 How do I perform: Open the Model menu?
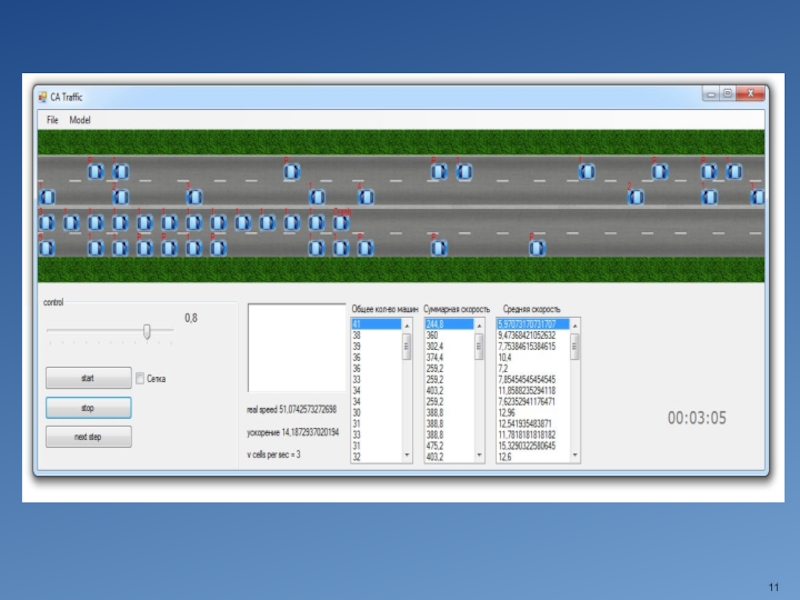(80, 120)
